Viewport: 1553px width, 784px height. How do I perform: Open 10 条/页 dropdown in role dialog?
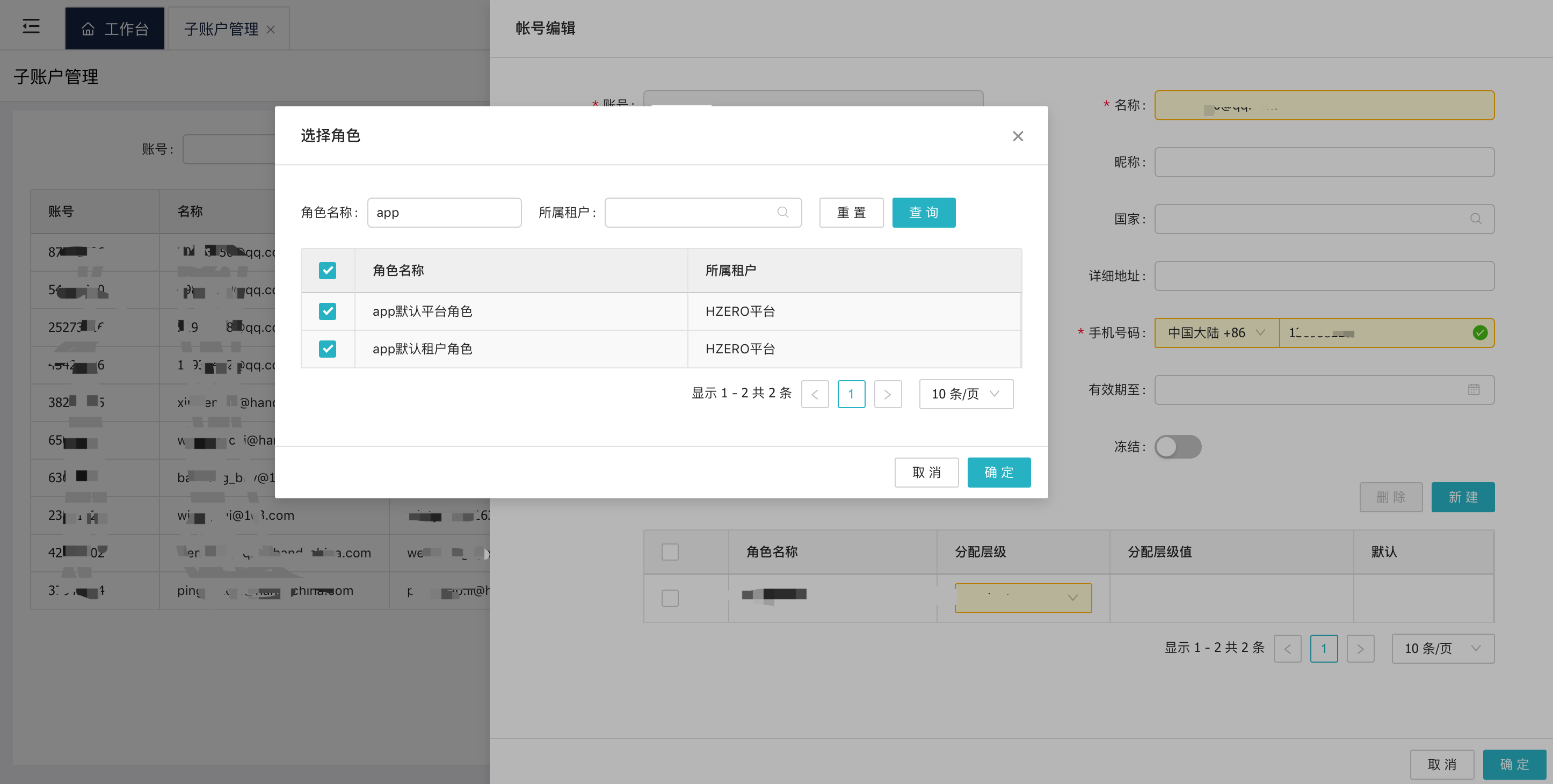(966, 394)
